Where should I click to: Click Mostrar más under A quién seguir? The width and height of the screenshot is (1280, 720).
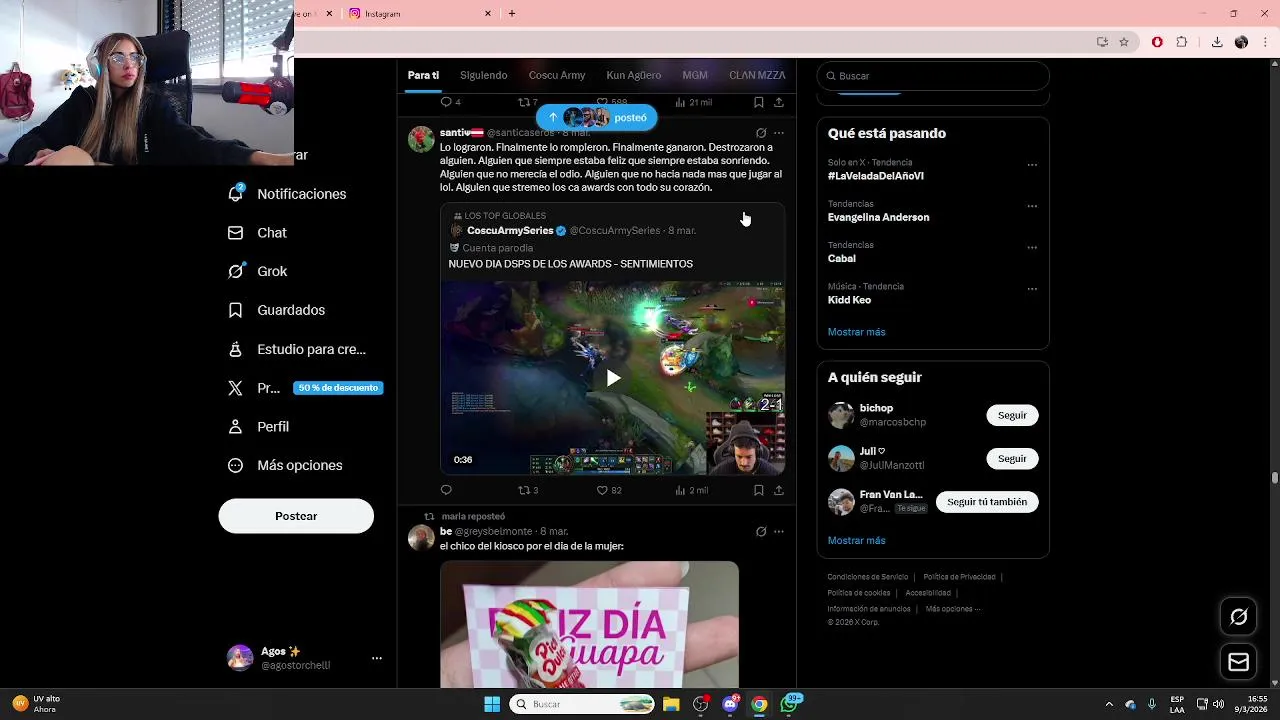tap(857, 540)
